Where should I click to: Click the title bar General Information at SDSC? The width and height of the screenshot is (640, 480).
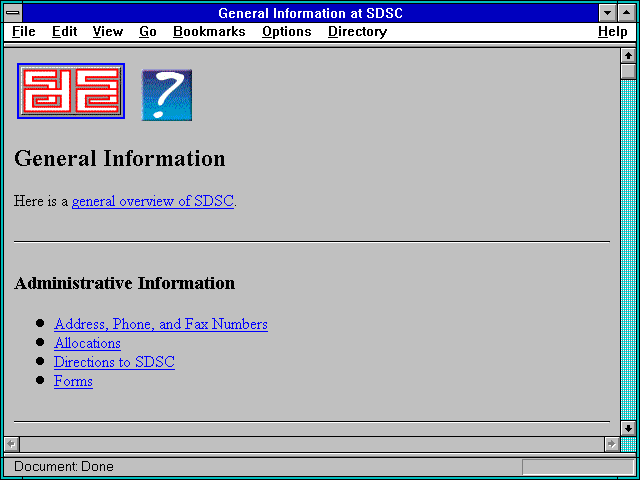(x=311, y=13)
